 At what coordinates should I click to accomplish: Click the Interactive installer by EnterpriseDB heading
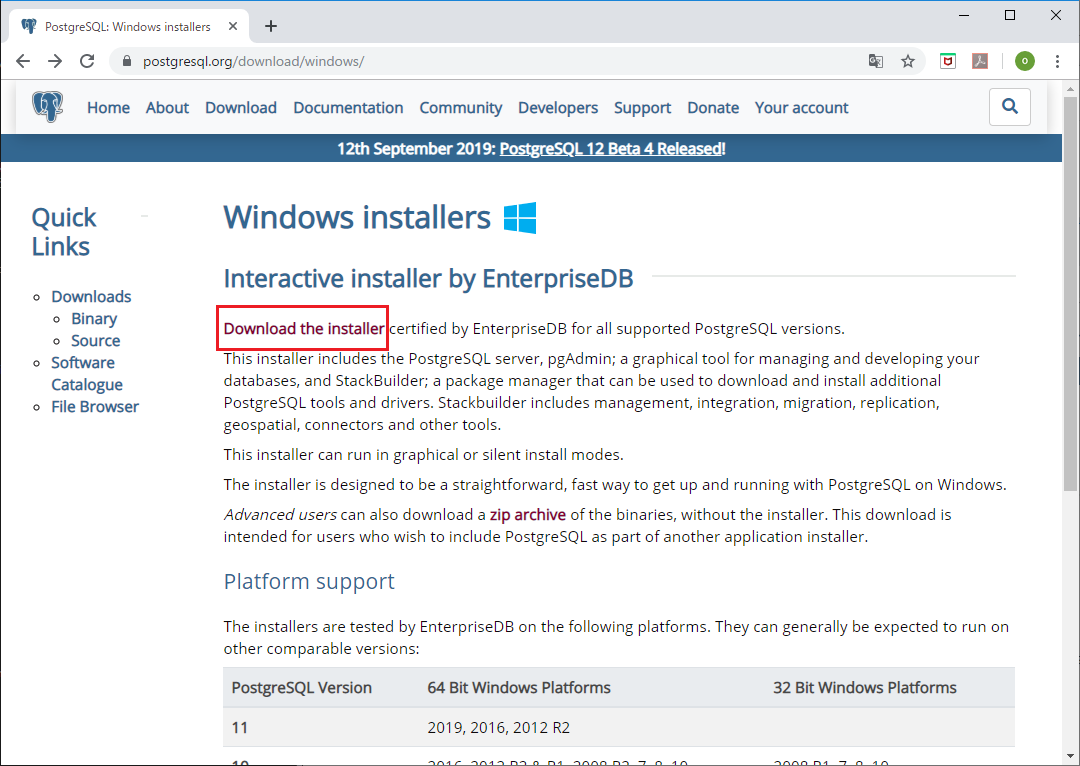(x=428, y=278)
